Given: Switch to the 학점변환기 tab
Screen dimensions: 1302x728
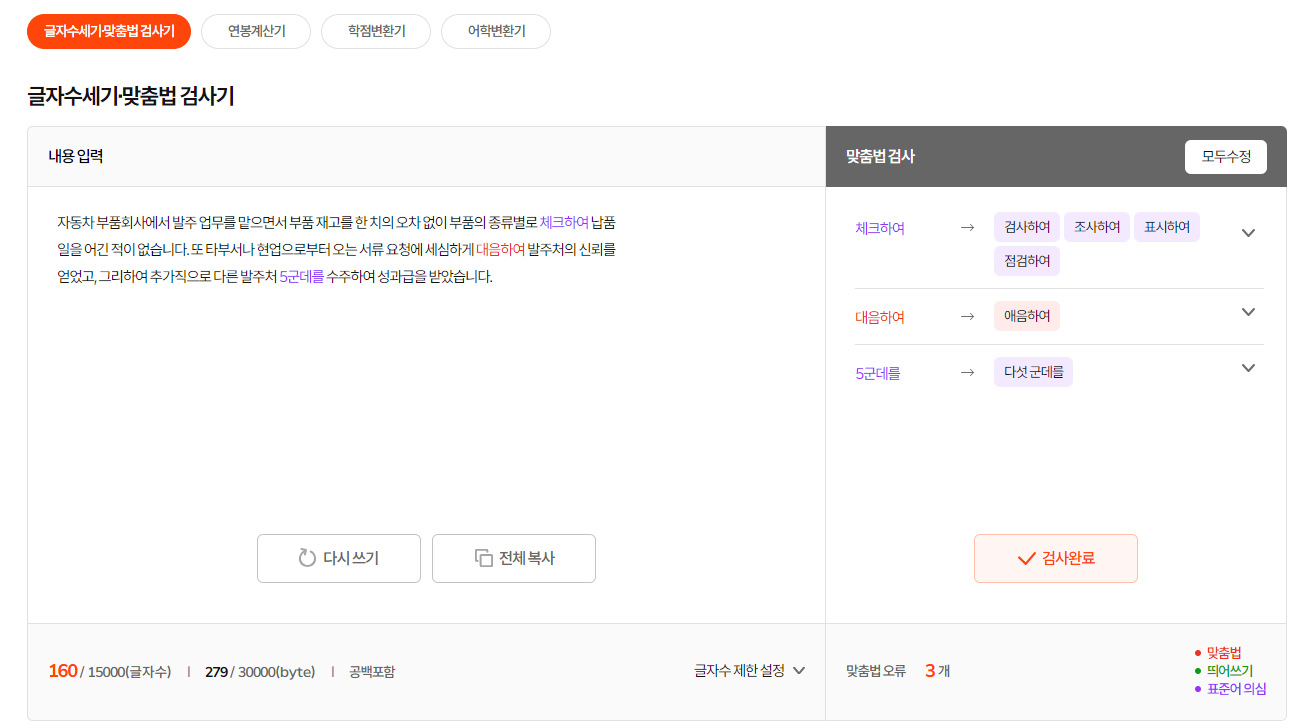Looking at the screenshot, I should coord(376,31).
